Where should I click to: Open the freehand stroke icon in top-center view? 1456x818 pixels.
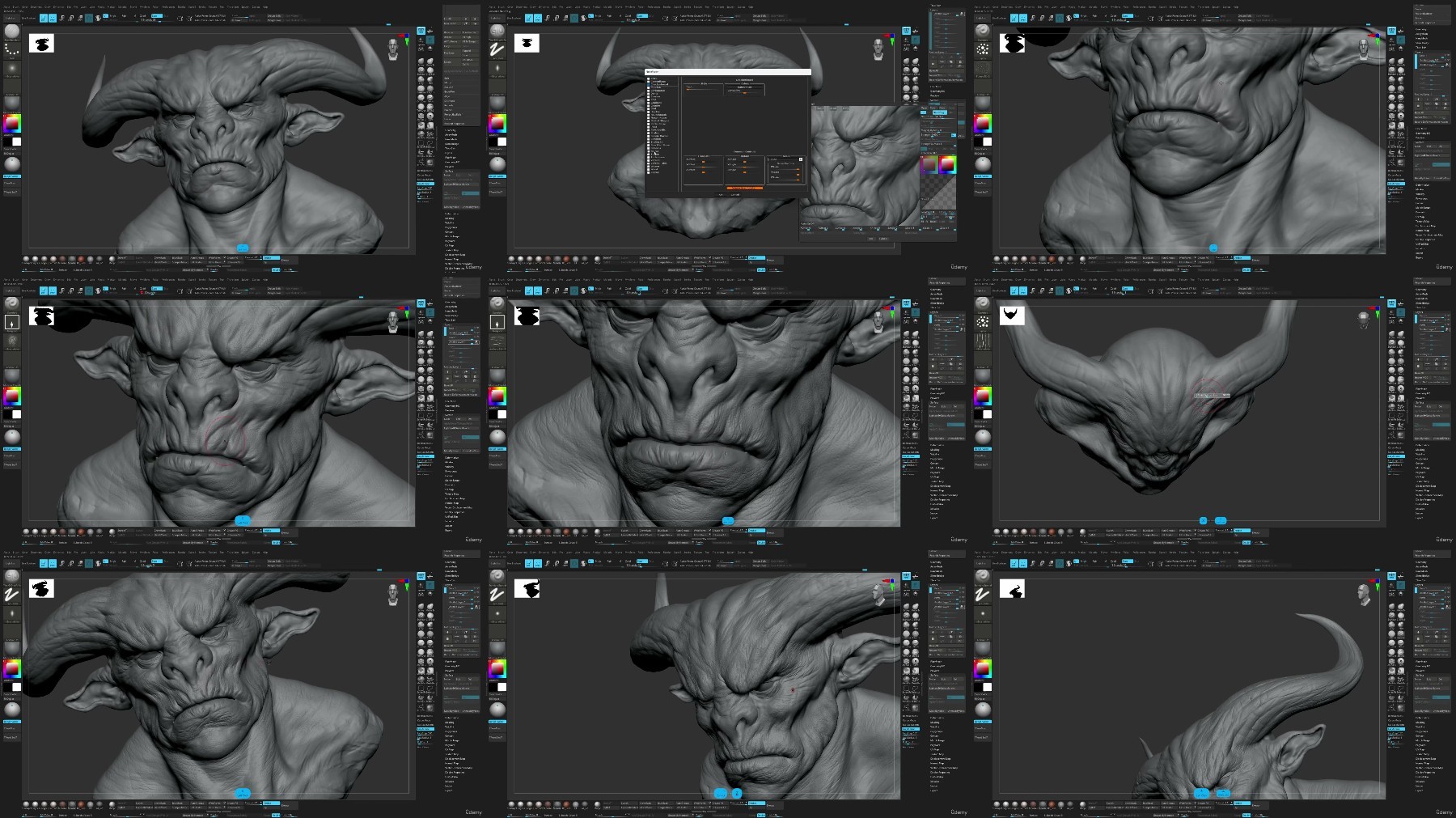(497, 50)
